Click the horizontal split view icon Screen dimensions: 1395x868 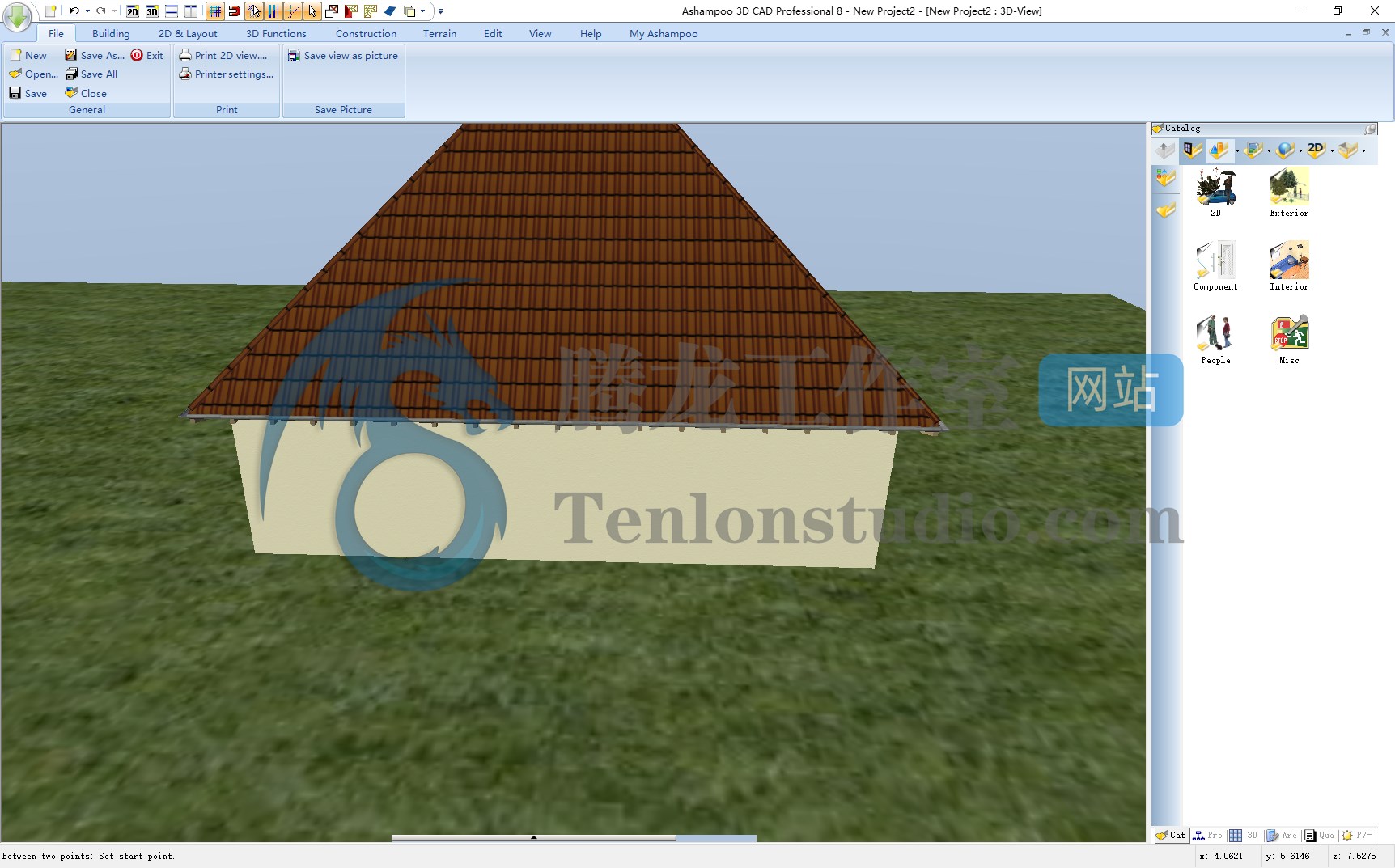coord(172,11)
